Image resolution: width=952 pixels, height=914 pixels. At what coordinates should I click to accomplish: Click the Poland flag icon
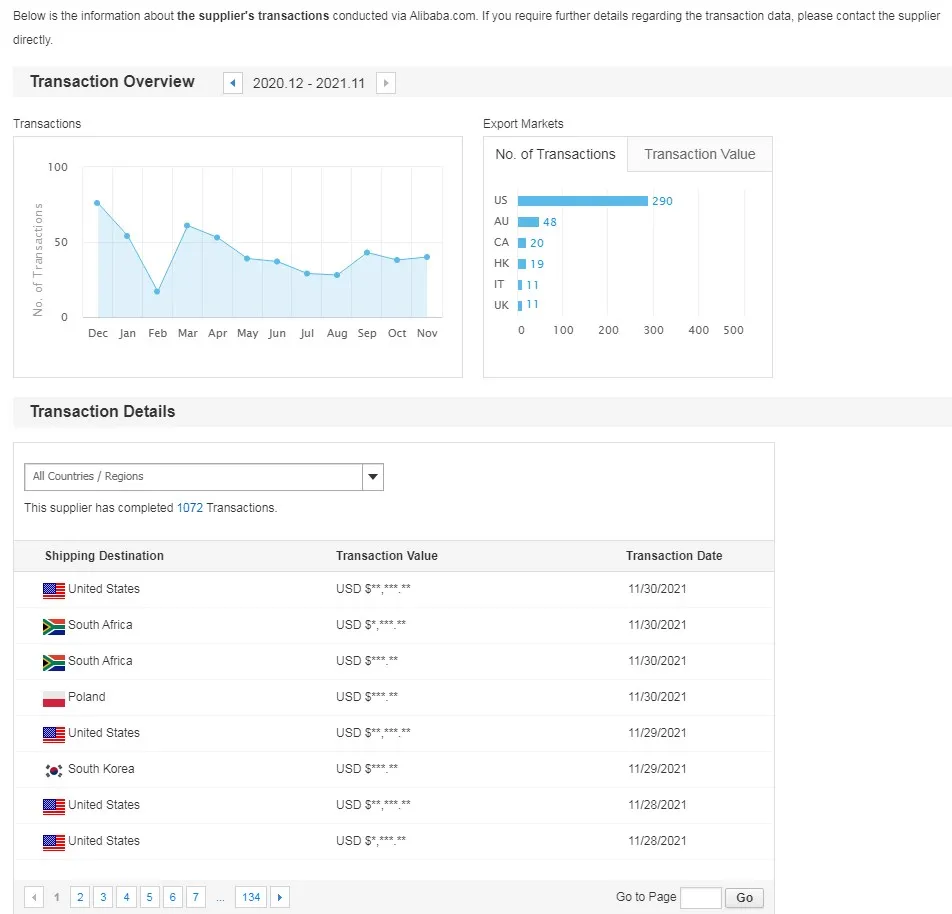[54, 698]
